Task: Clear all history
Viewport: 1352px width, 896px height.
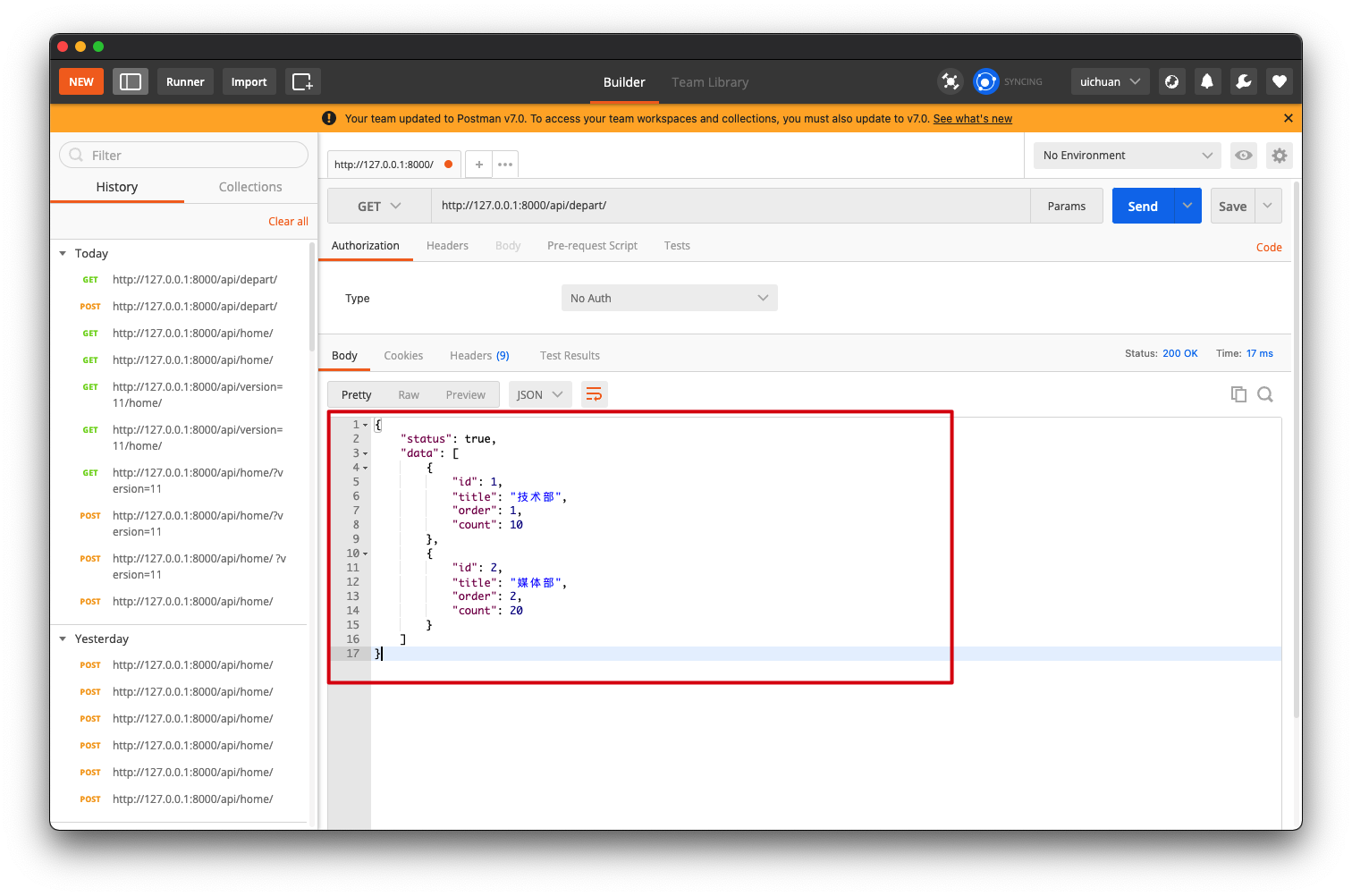Action: 288,222
